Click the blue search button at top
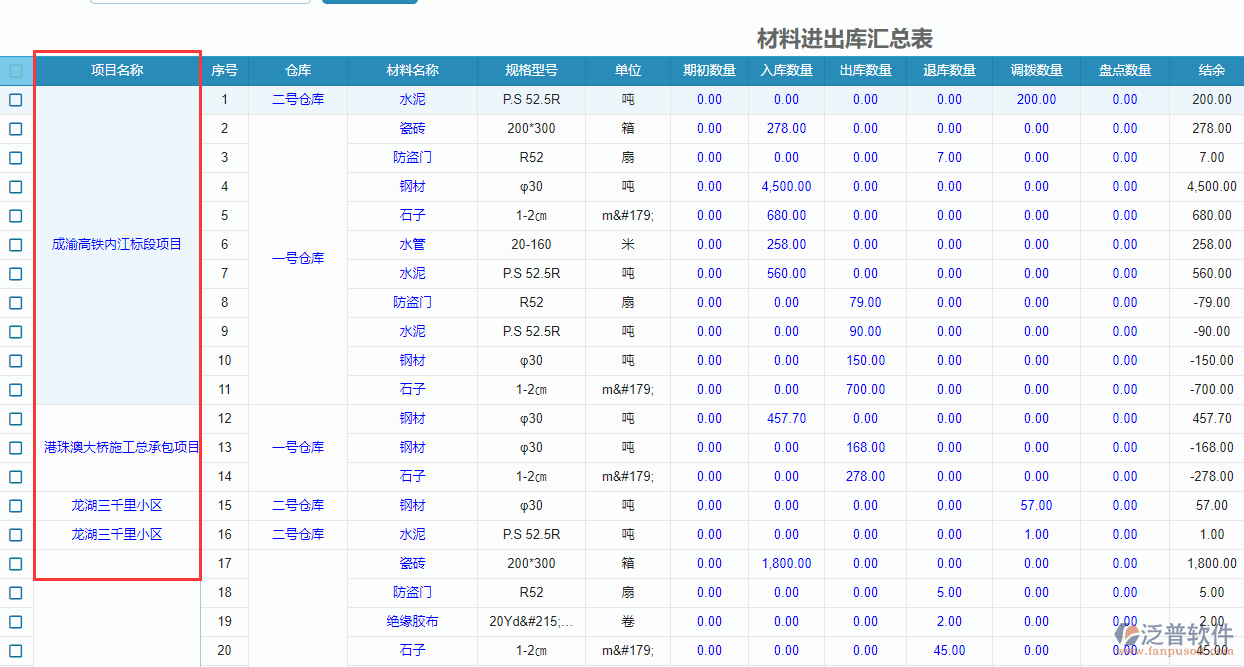1244x667 pixels. [369, 2]
